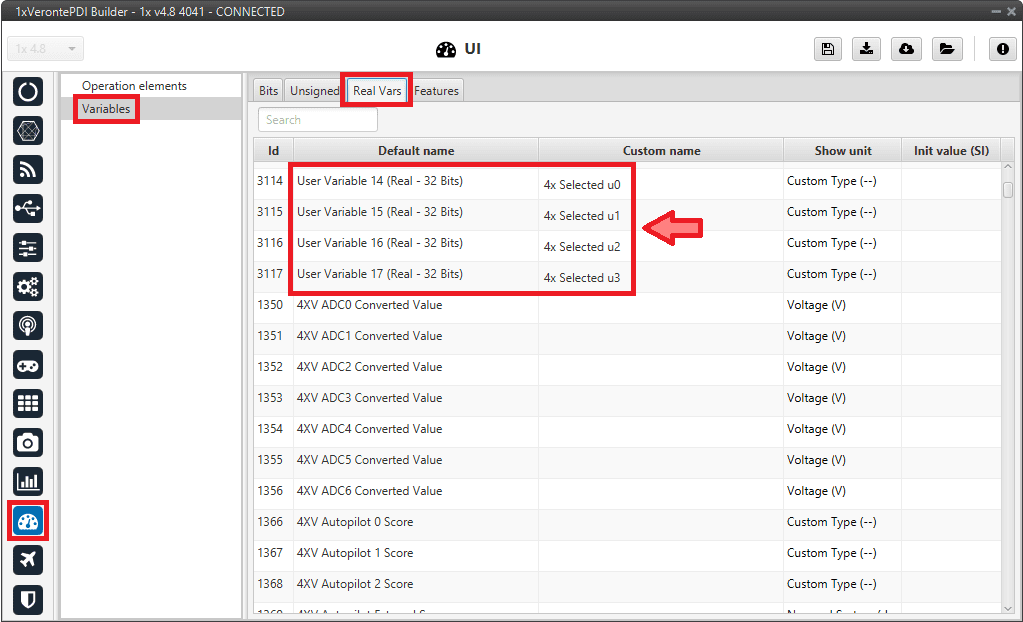
Task: Click the vertical scrollbar thumb in table
Action: [x=1008, y=190]
